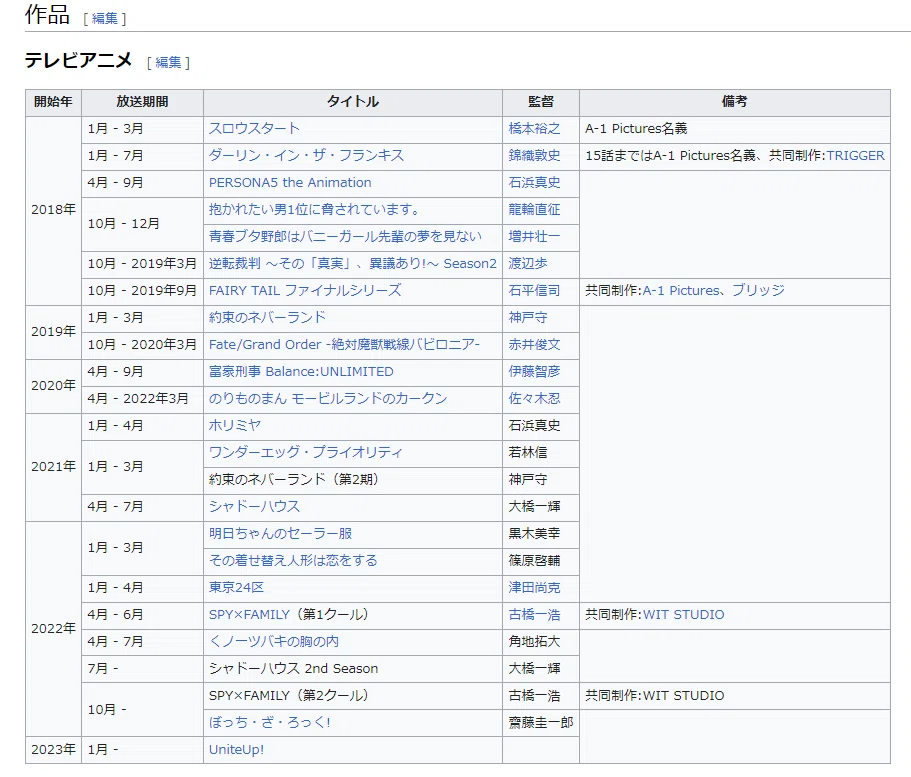Image resolution: width=911 pixels, height=777 pixels.
Task: Click SPY×FAMILY (第2クール) title text
Action: click(x=289, y=696)
